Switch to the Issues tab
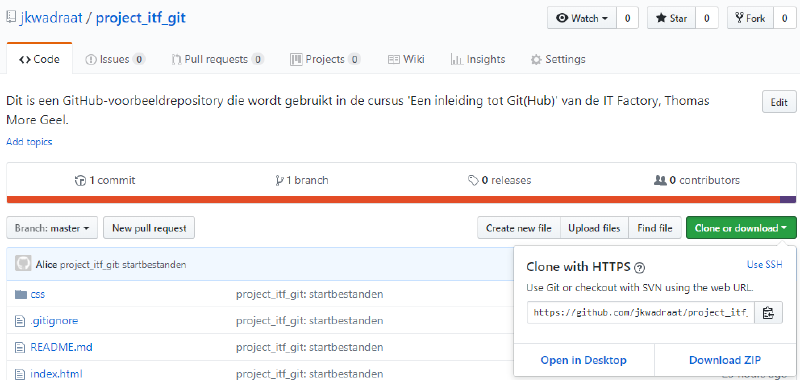The width and height of the screenshot is (800, 380). pos(115,59)
